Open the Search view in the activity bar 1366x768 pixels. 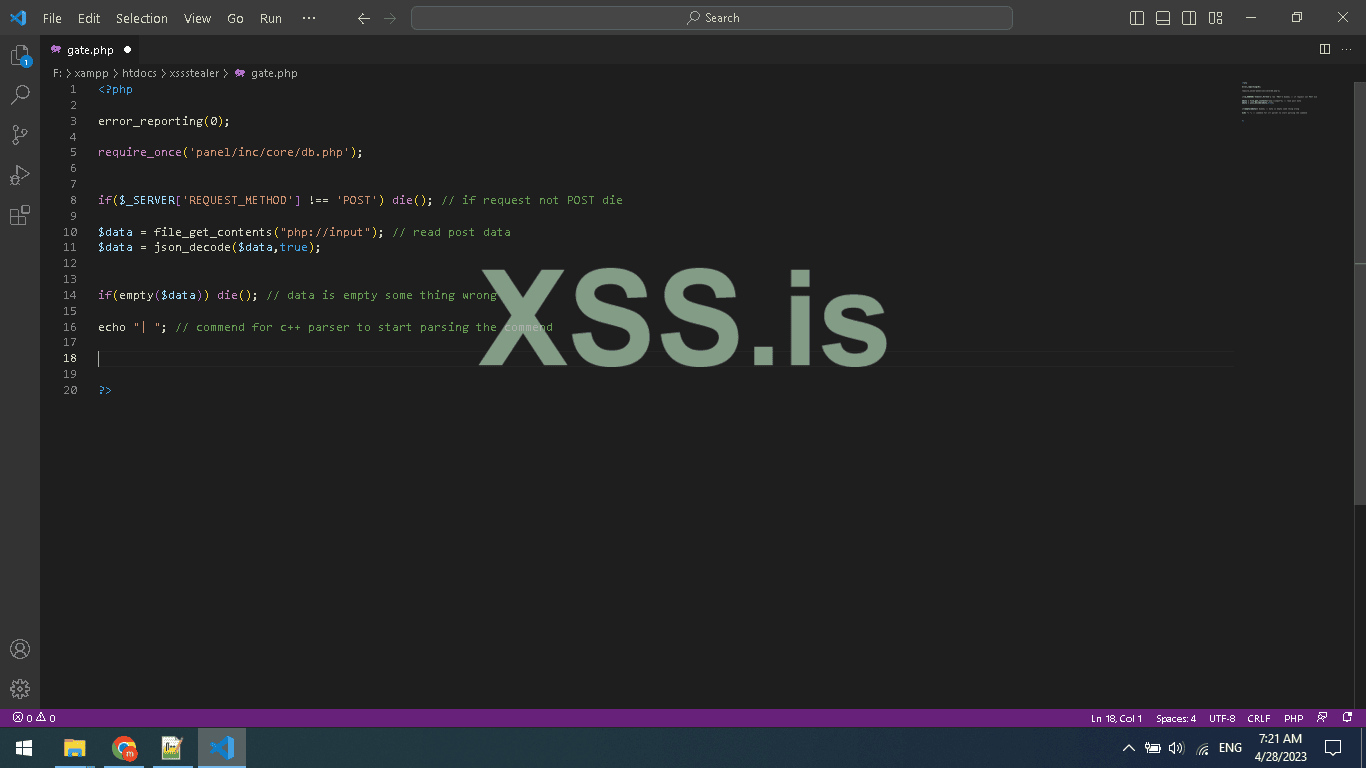point(20,95)
